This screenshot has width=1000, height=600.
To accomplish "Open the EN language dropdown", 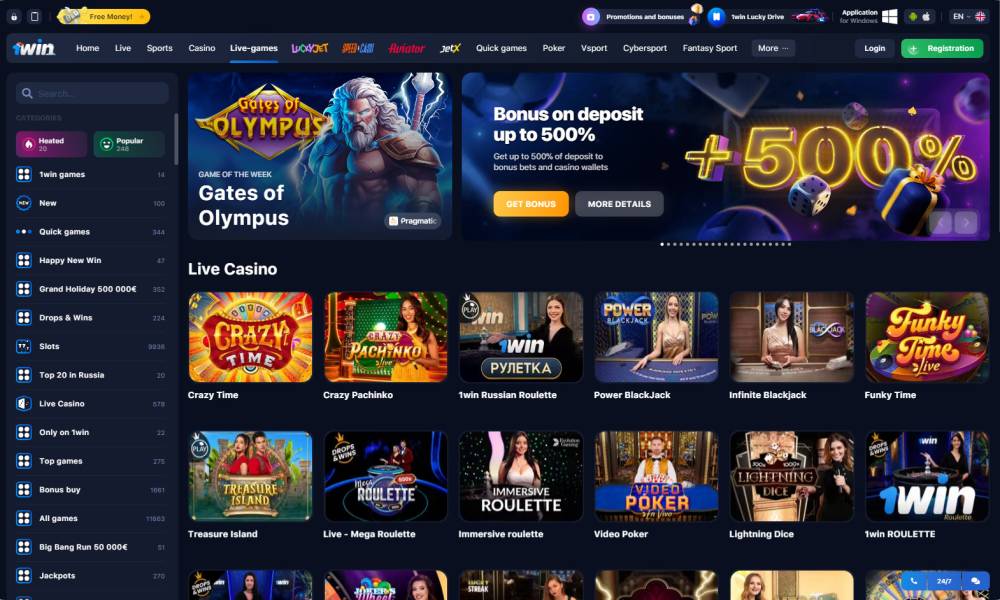I will tap(967, 17).
